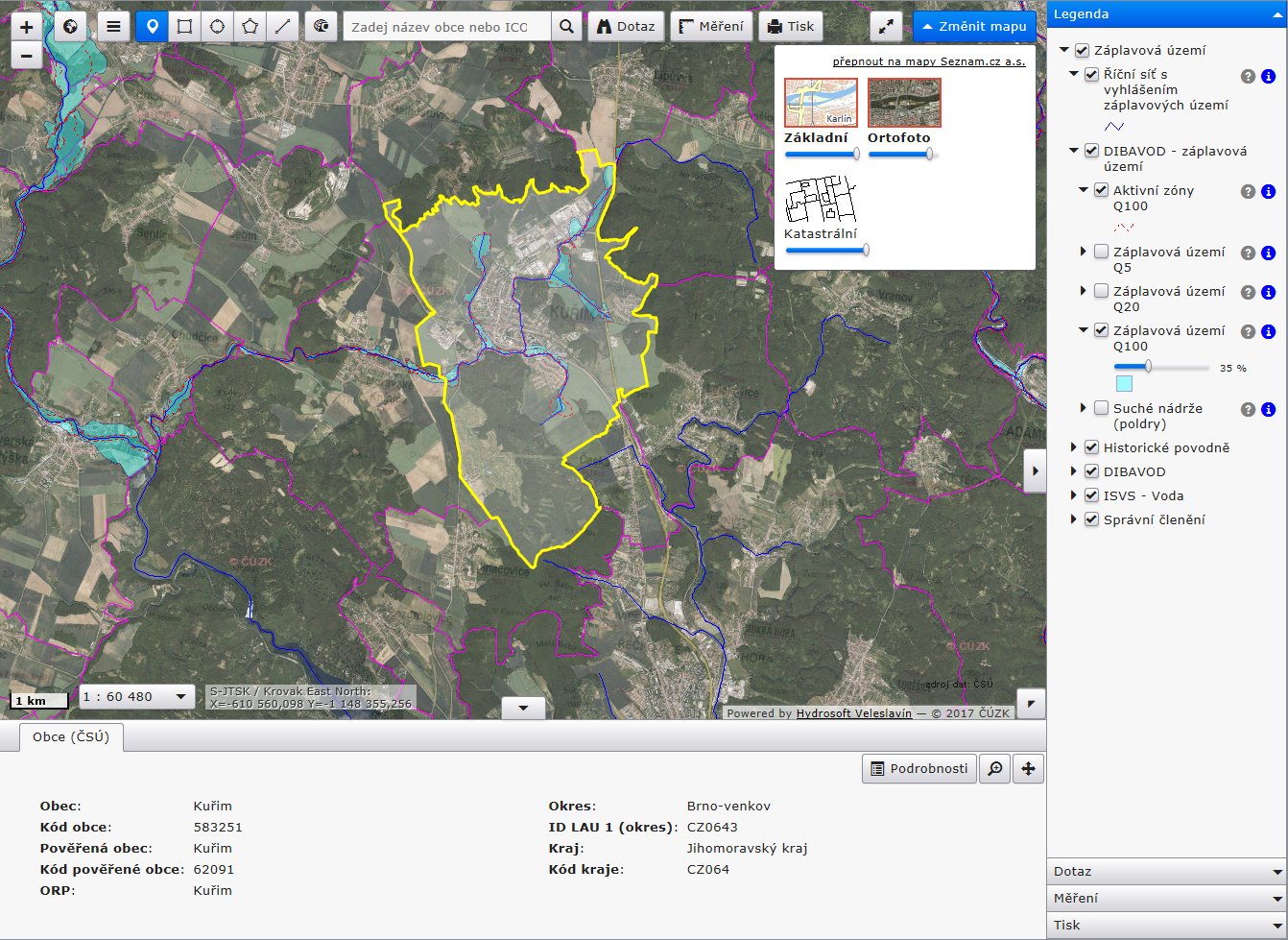
Task: Expand the ISVS - Voda node
Action: click(1074, 495)
